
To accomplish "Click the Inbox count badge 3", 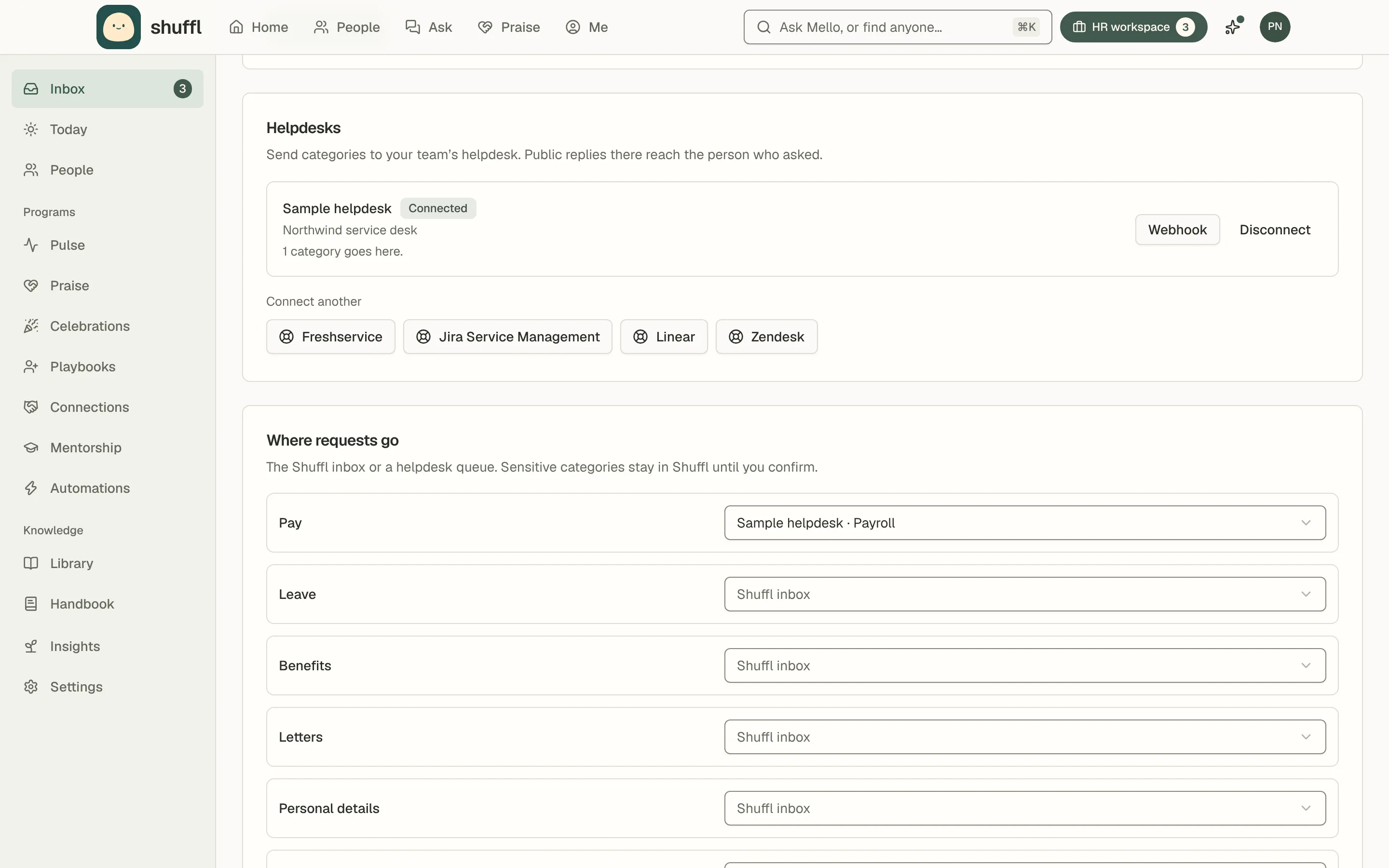I will [x=182, y=89].
